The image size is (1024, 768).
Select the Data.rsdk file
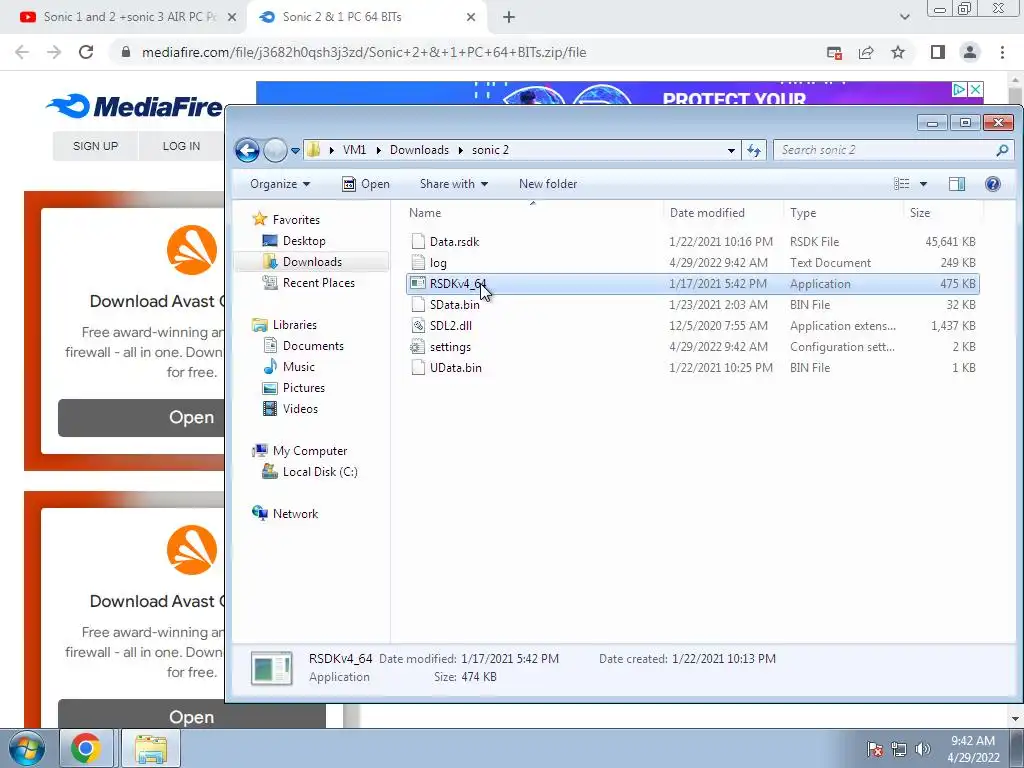[692, 242]
